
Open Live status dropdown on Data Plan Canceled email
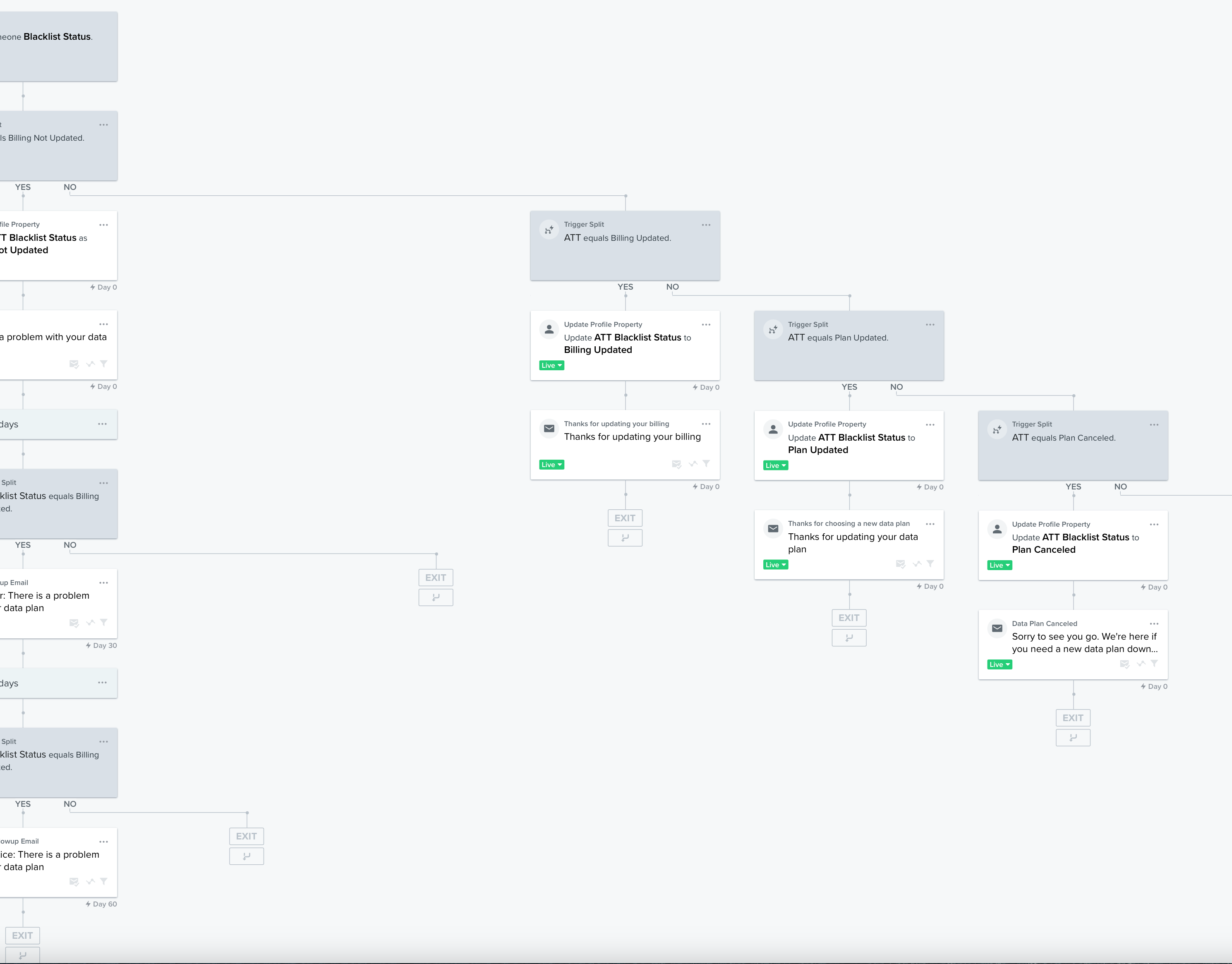[1000, 665]
